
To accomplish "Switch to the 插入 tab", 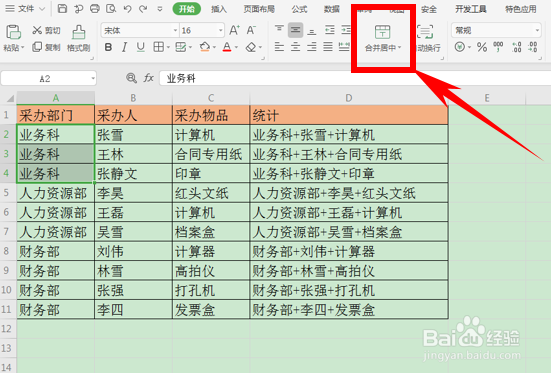I will pos(219,9).
